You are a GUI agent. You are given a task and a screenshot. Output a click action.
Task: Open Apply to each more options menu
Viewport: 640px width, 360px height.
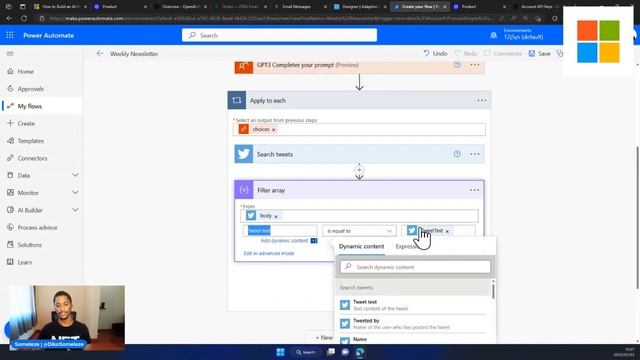(x=482, y=100)
